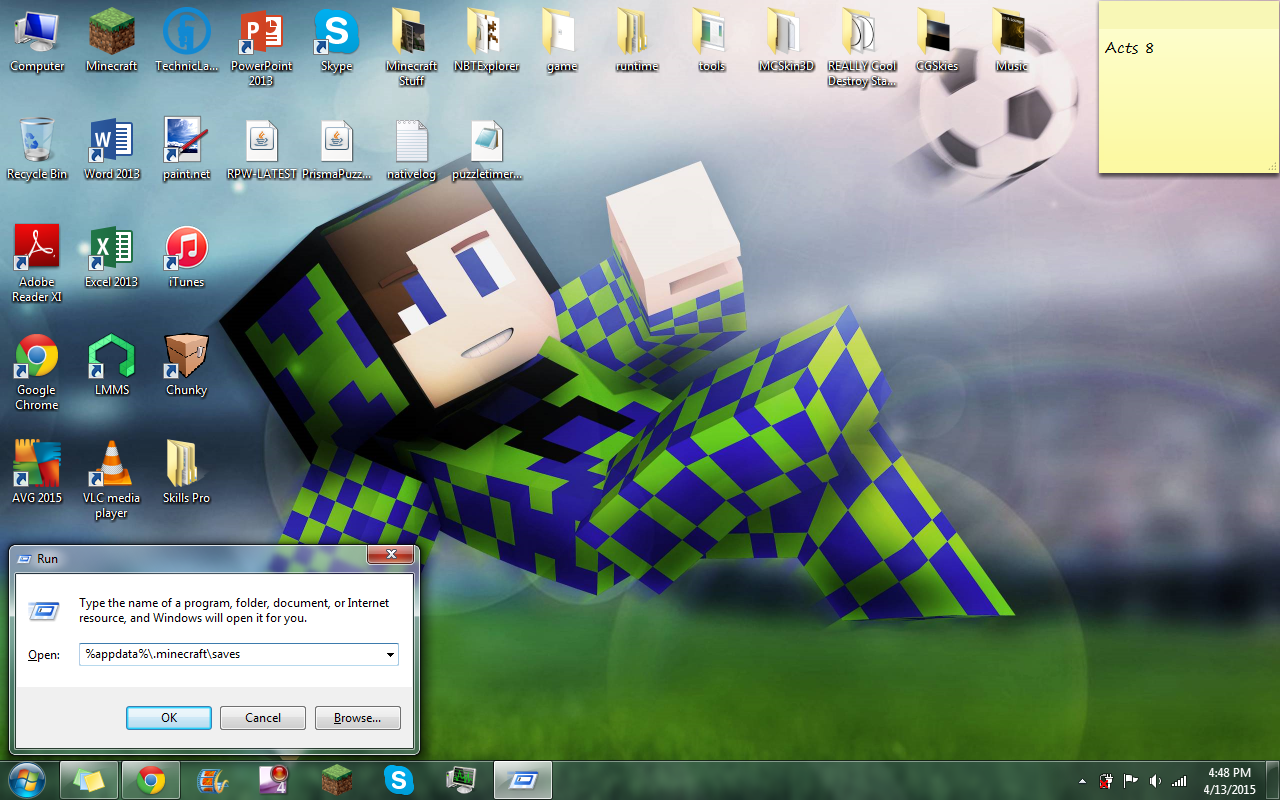
Task: Select the Recycle Bin icon
Action: pos(37,148)
